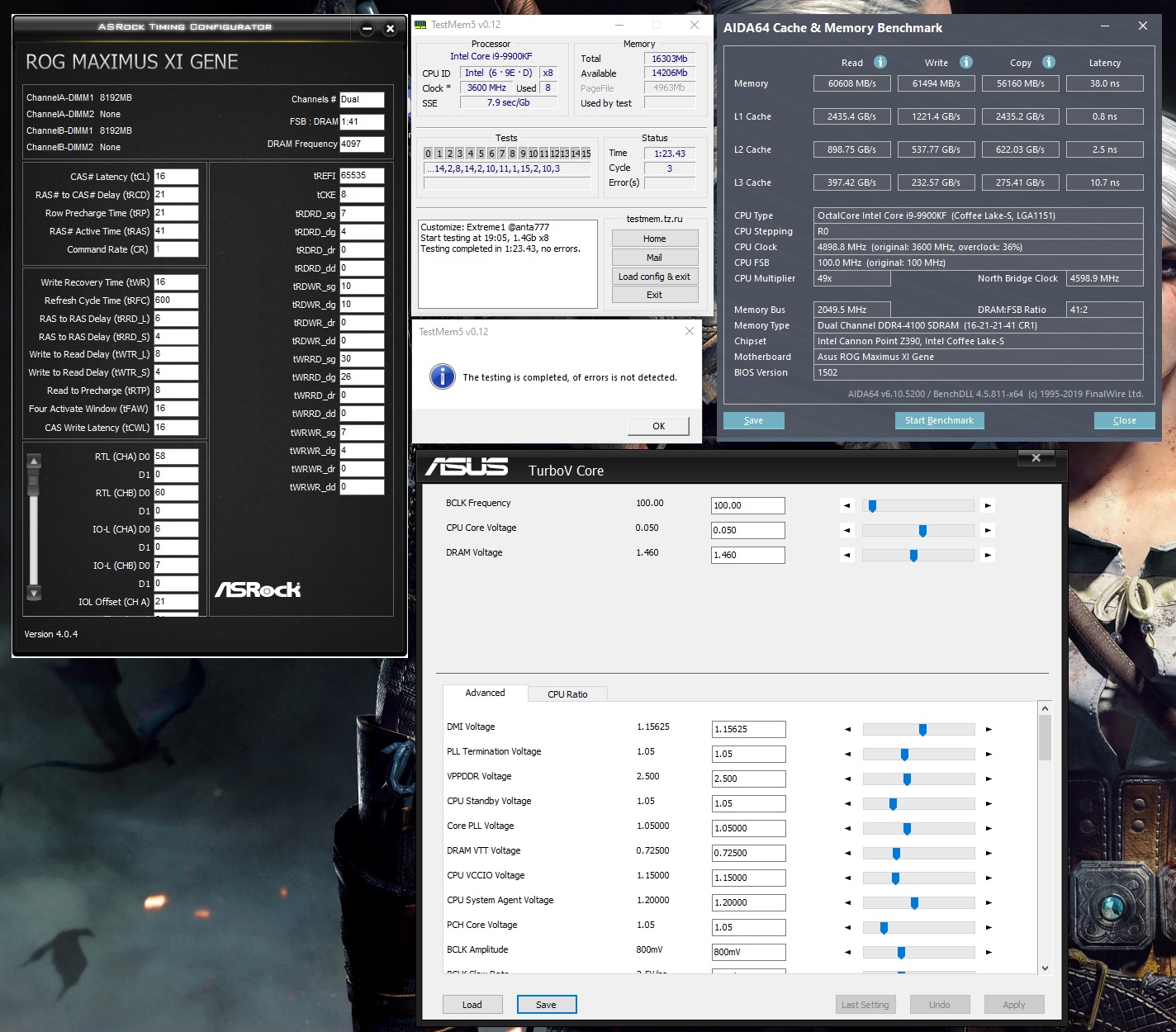Click the right arrow for VPPDDR Voltage
The height and width of the screenshot is (1032, 1176).
(989, 779)
